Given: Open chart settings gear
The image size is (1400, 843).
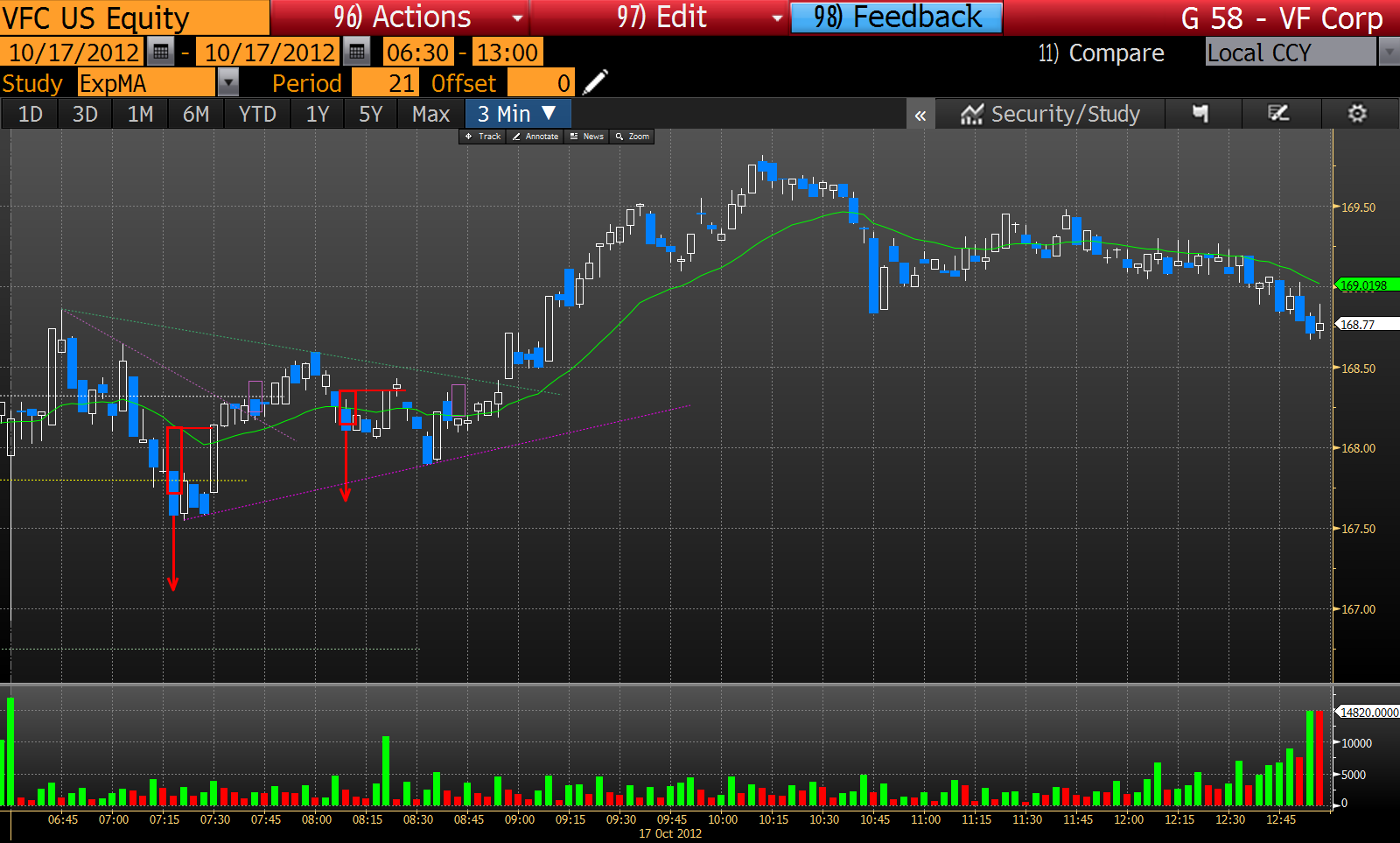Looking at the screenshot, I should (x=1357, y=114).
